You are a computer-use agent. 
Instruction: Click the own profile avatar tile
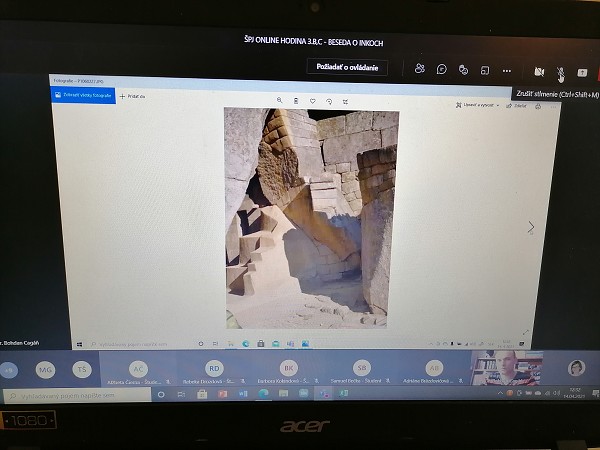(576, 368)
